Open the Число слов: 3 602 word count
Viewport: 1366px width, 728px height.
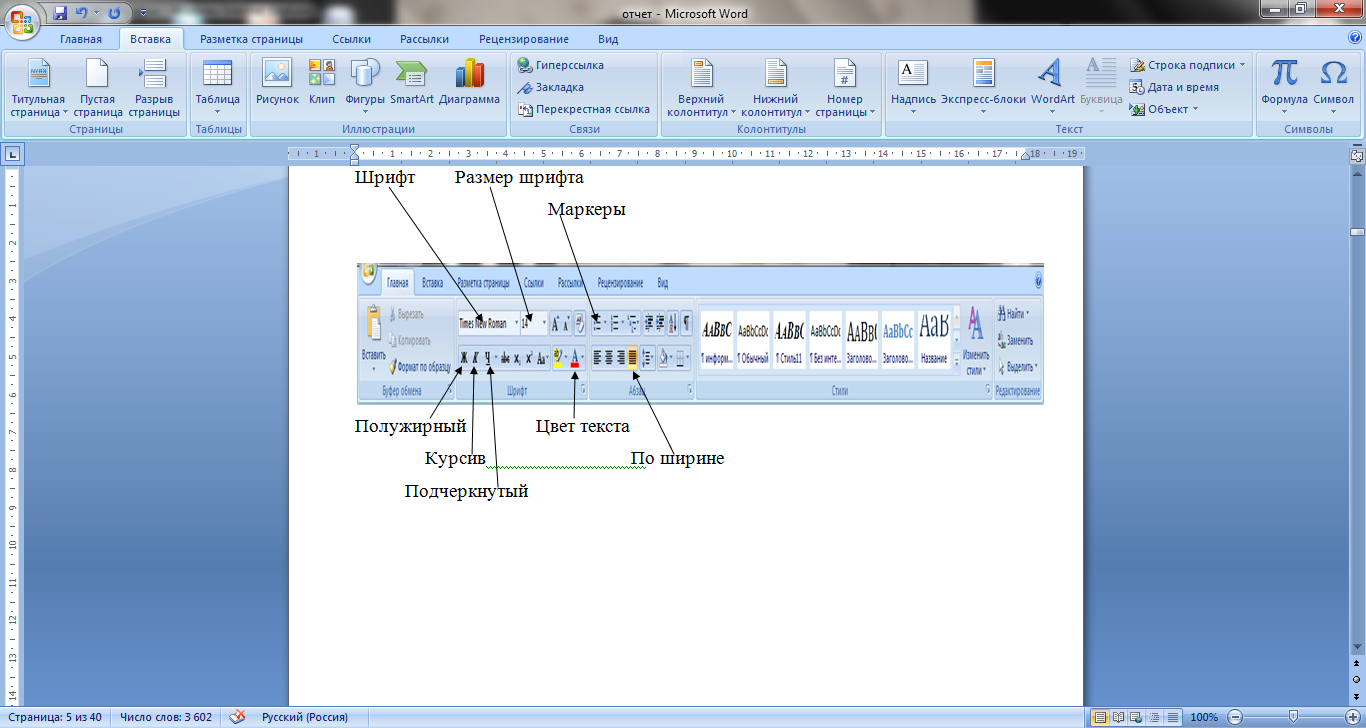click(x=166, y=717)
